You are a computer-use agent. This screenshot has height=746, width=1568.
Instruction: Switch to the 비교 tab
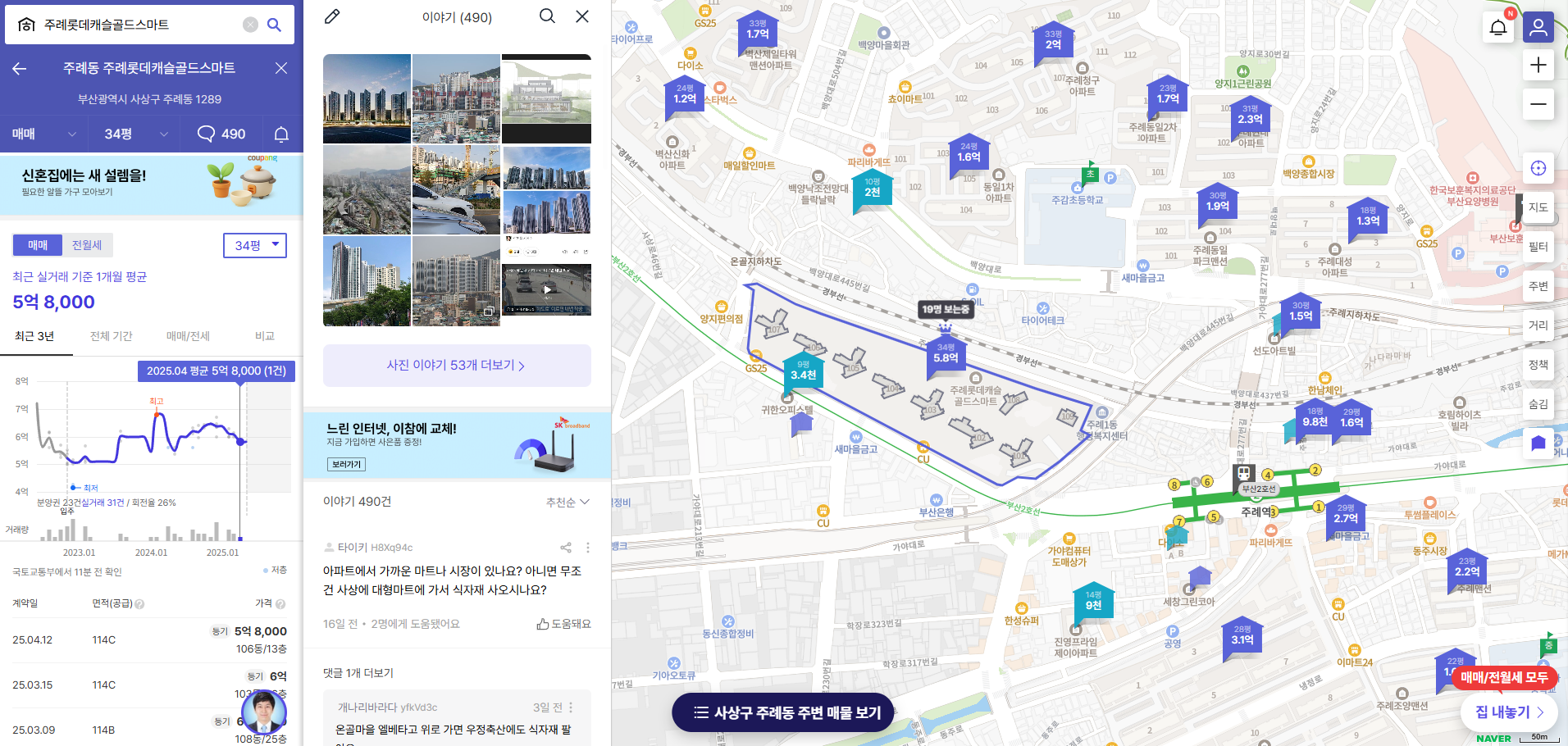(264, 336)
